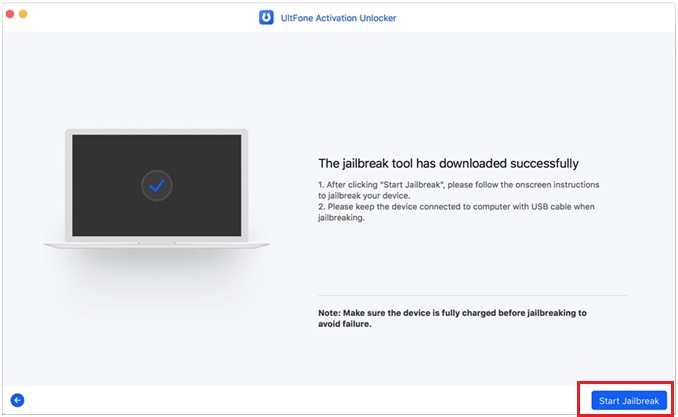Click the note about fully charged device

pos(452,318)
